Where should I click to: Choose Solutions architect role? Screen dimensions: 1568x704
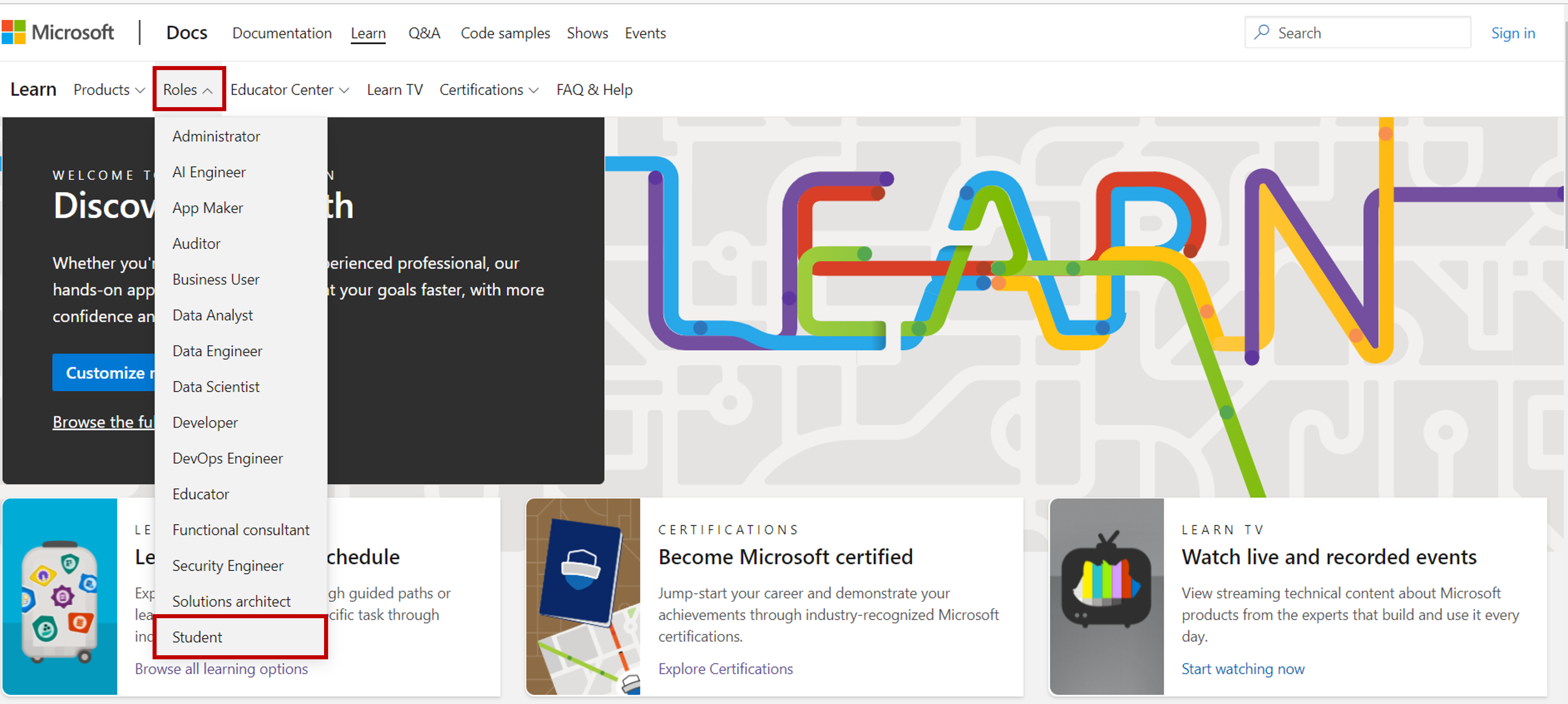pos(241,602)
